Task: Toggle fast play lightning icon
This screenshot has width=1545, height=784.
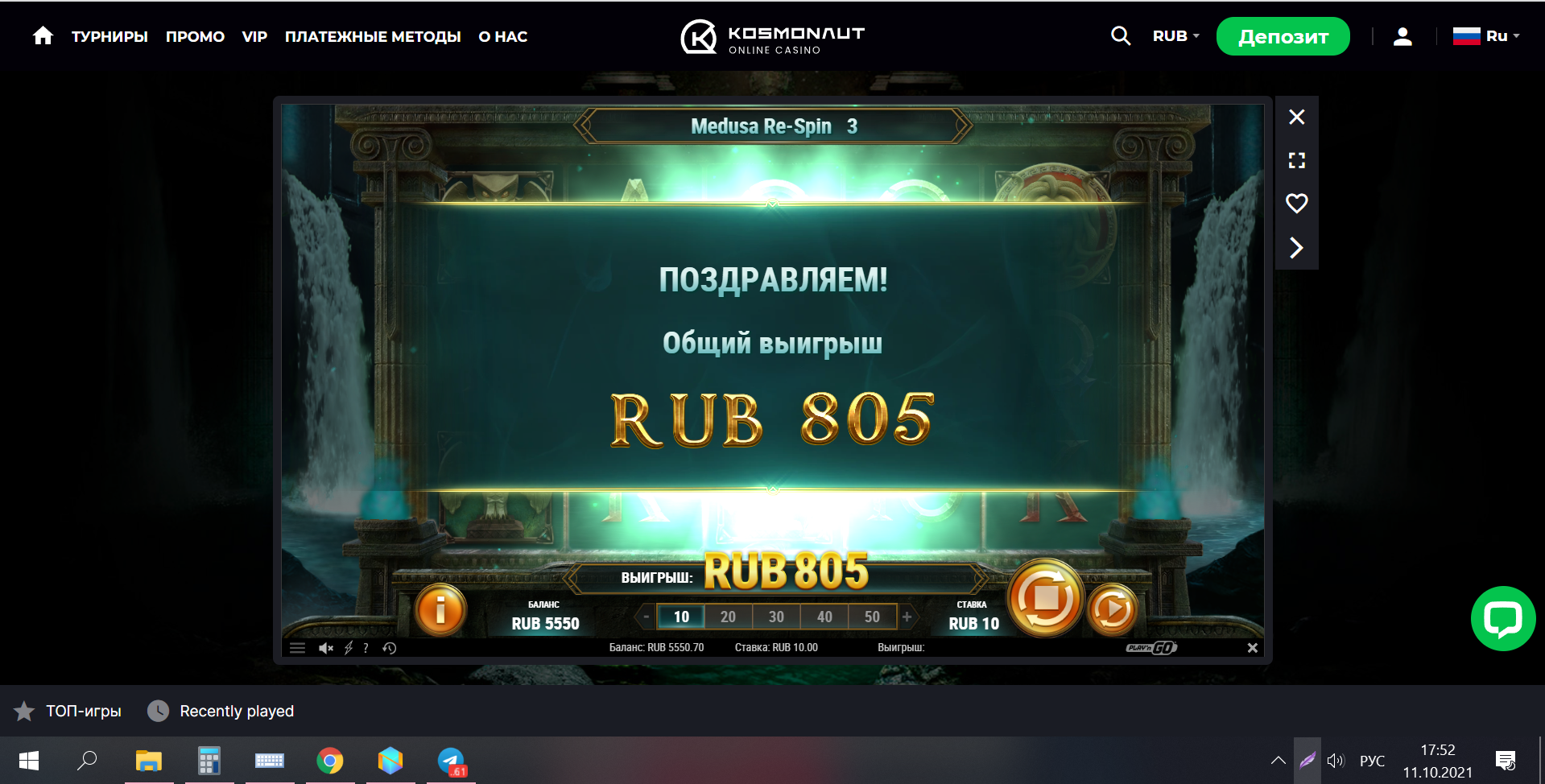Action: pos(349,648)
